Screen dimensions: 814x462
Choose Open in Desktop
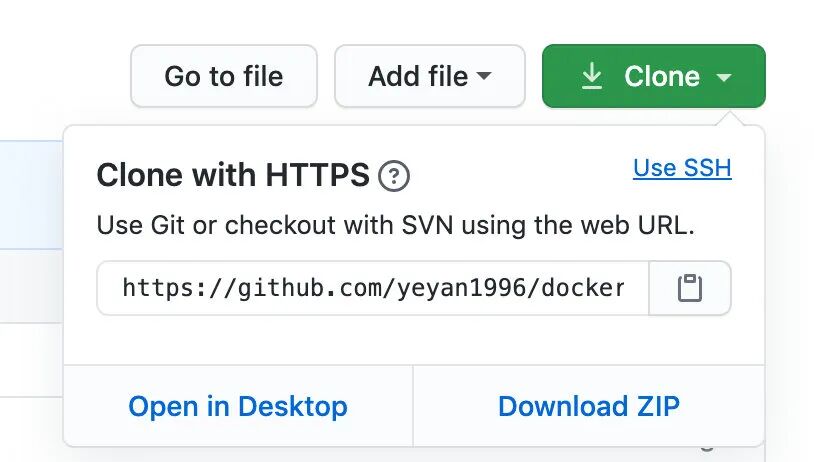click(238, 406)
